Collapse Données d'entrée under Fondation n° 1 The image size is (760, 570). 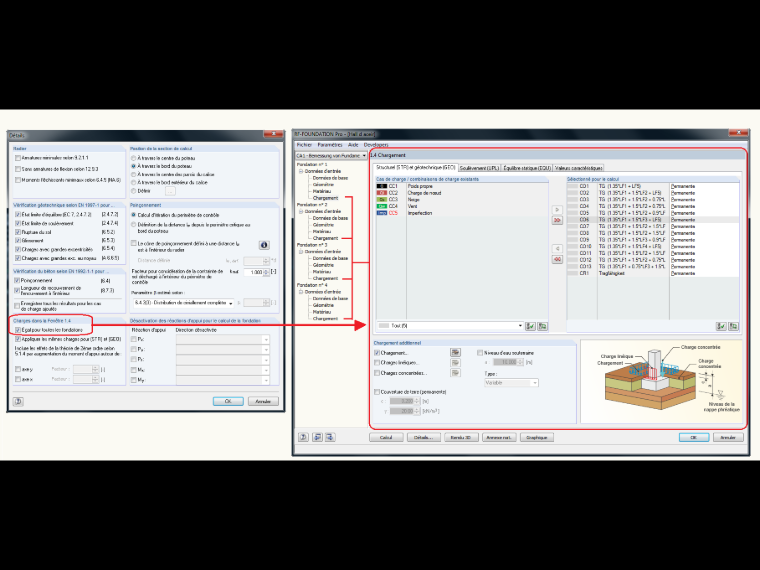(x=301, y=172)
